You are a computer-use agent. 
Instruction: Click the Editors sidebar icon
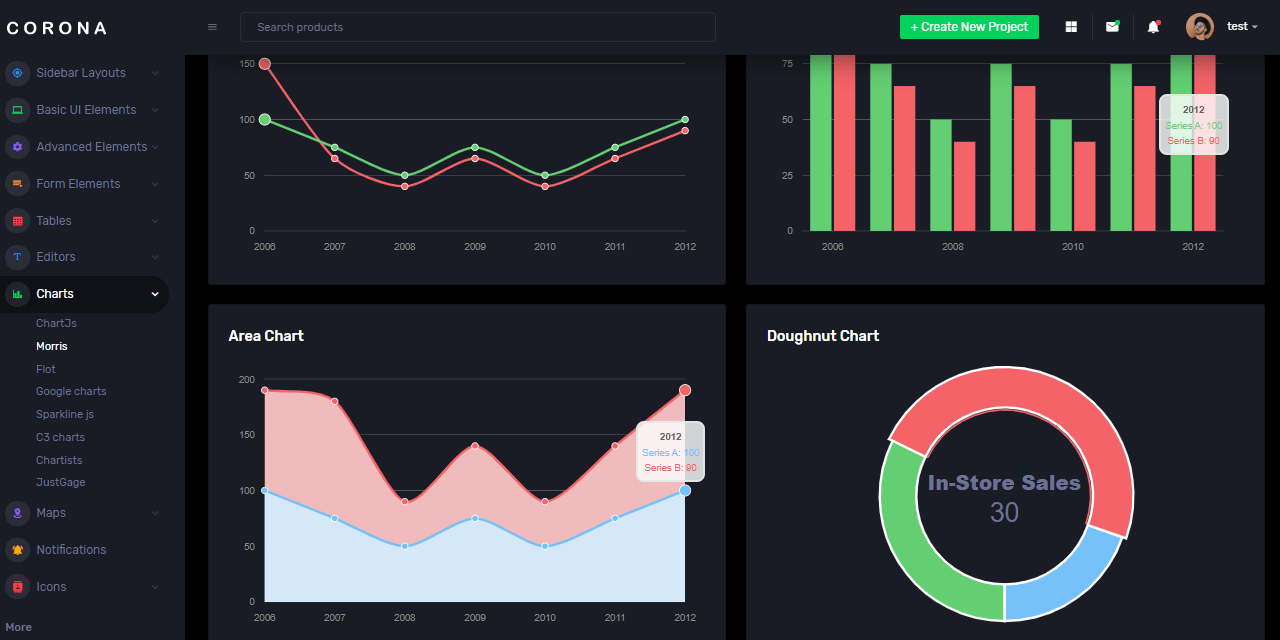pyautogui.click(x=17, y=257)
